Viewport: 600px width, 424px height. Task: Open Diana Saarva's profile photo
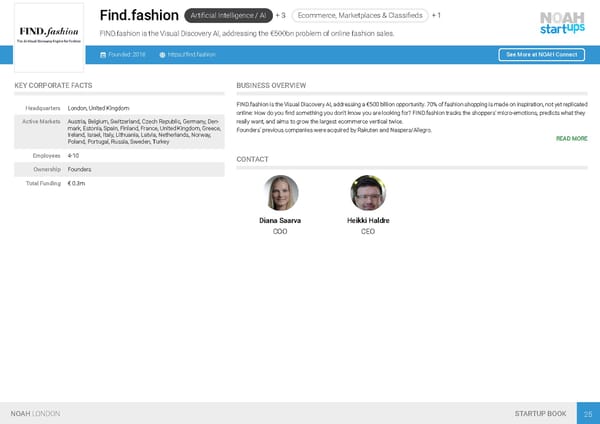click(x=280, y=192)
